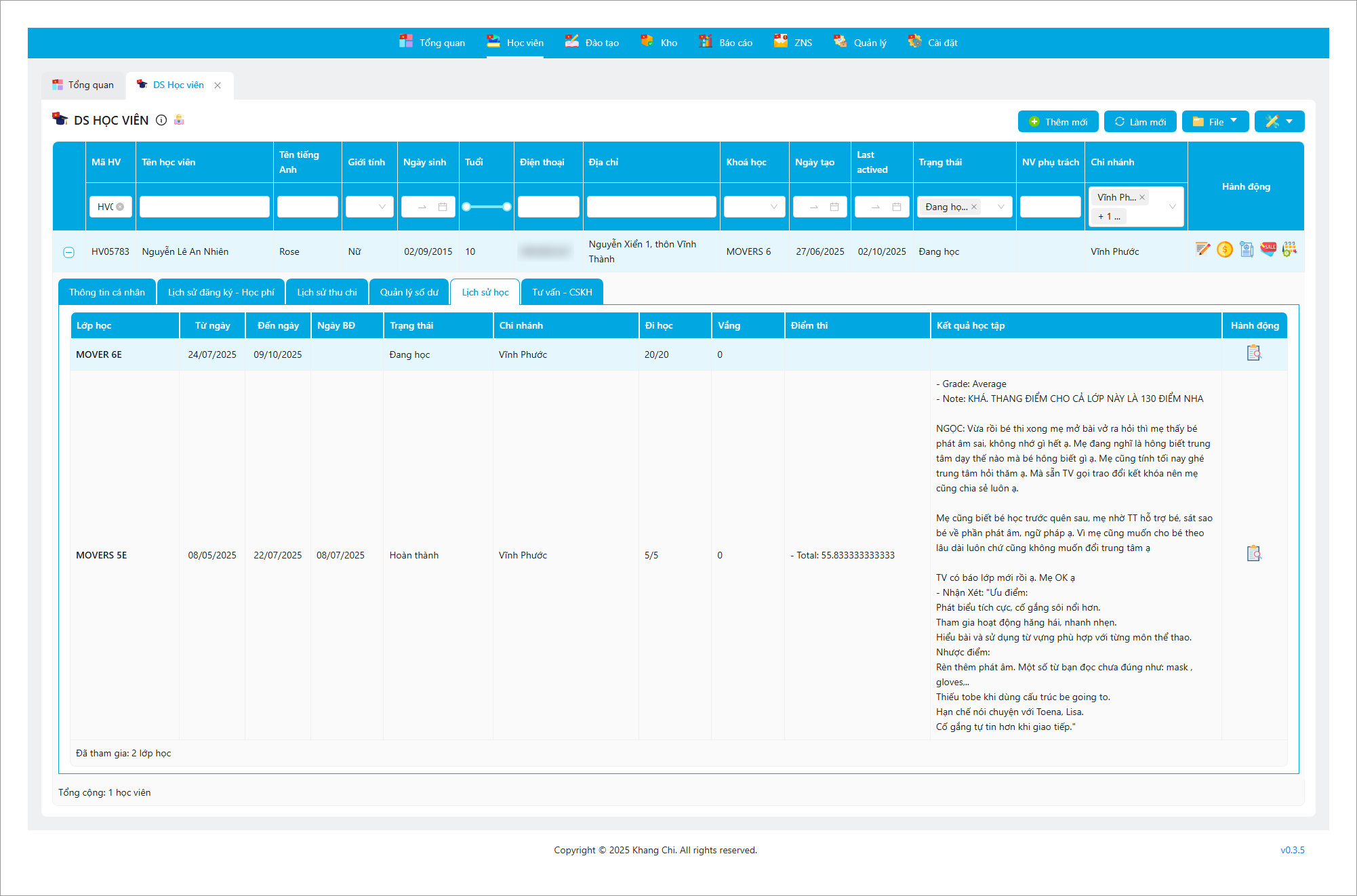Screen dimensions: 1357x896
Task: Click info icon beside DS HỌC VIÊN title
Action: click(x=161, y=120)
